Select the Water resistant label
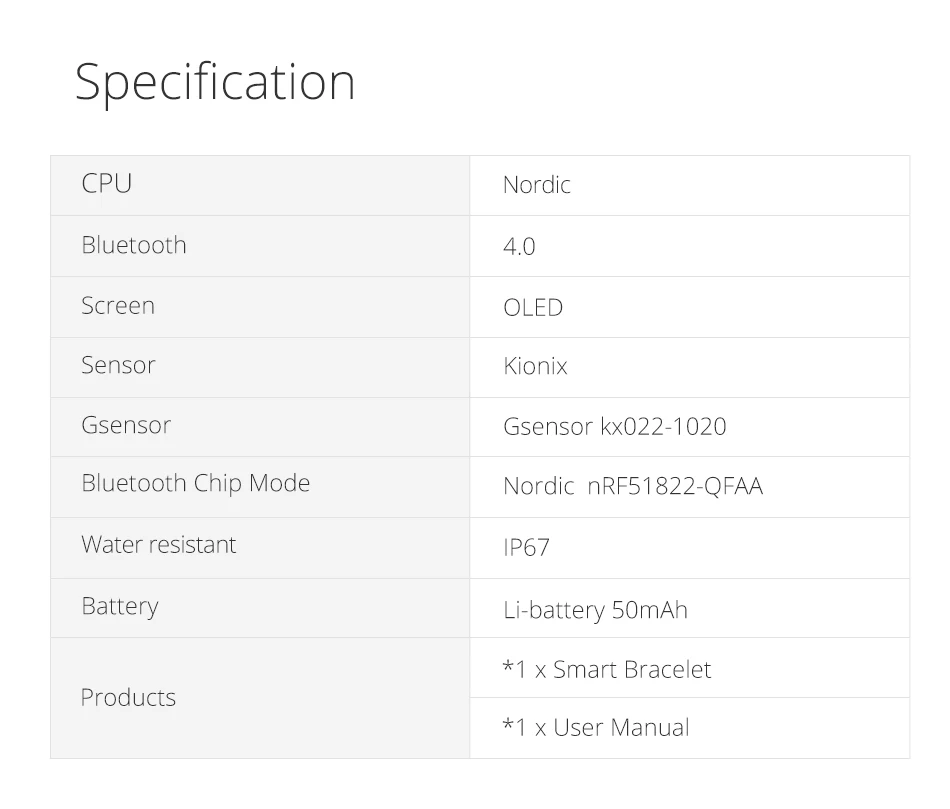The image size is (950, 809). (159, 545)
